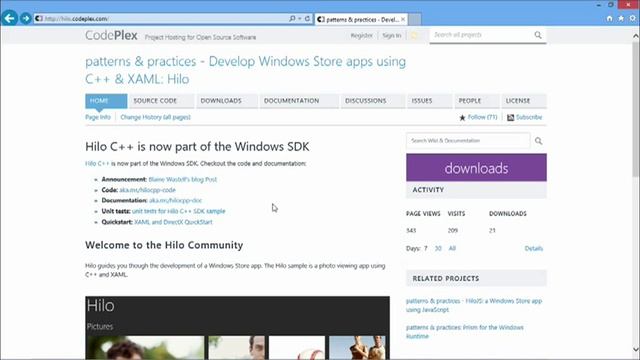This screenshot has height=360, width=640.
Task: Open Prism for the Windows Runtime related project
Action: pos(464,332)
